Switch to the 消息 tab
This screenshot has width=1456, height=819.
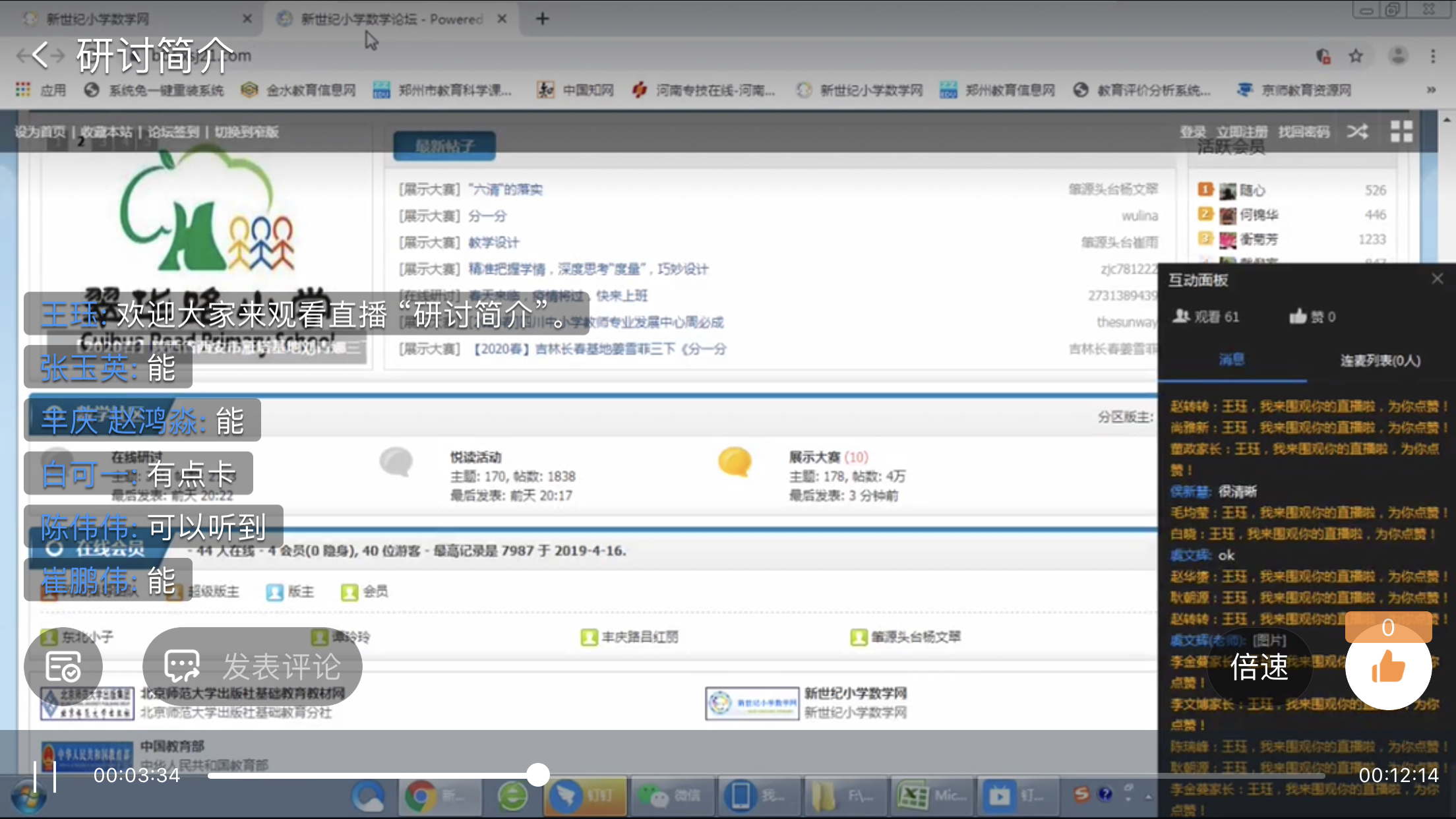coord(1231,360)
